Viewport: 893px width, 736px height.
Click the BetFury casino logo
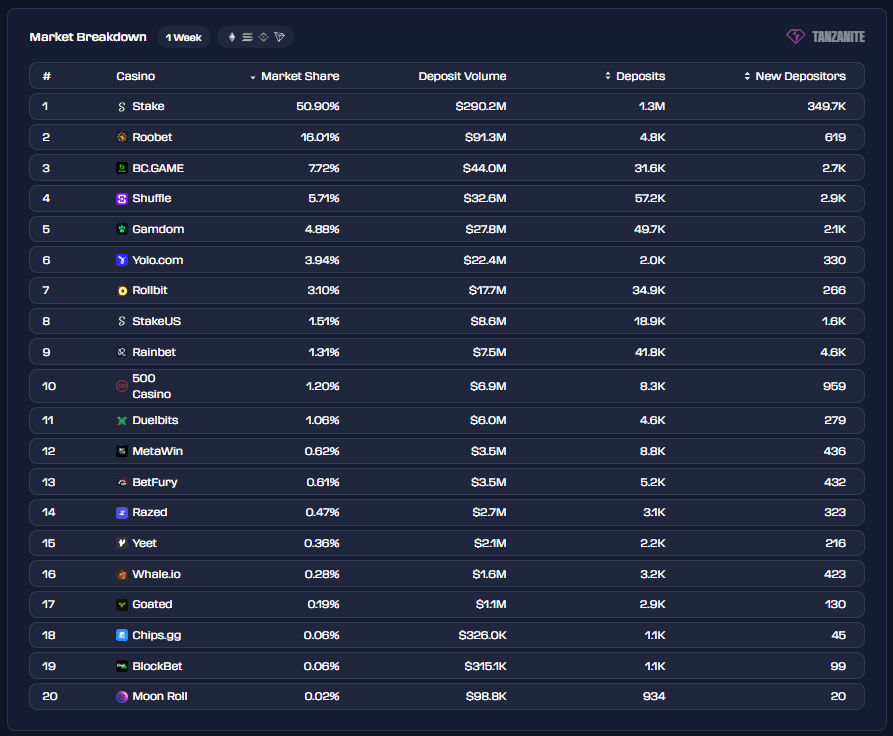click(x=121, y=482)
